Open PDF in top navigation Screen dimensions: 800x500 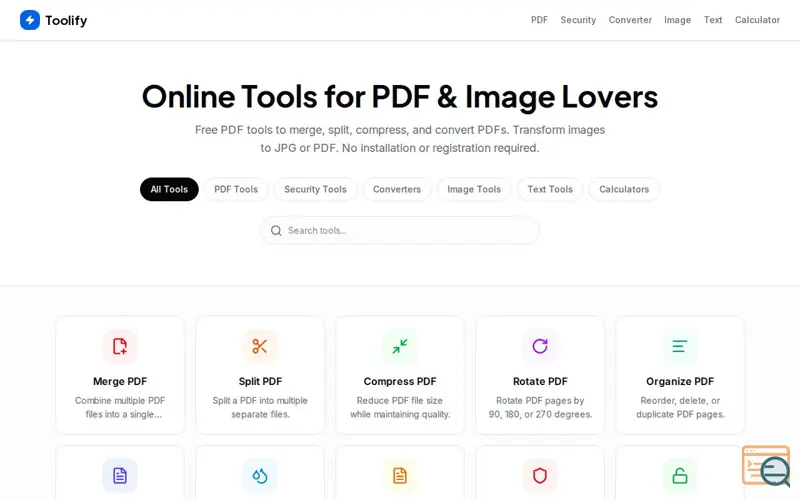pyautogui.click(x=539, y=20)
